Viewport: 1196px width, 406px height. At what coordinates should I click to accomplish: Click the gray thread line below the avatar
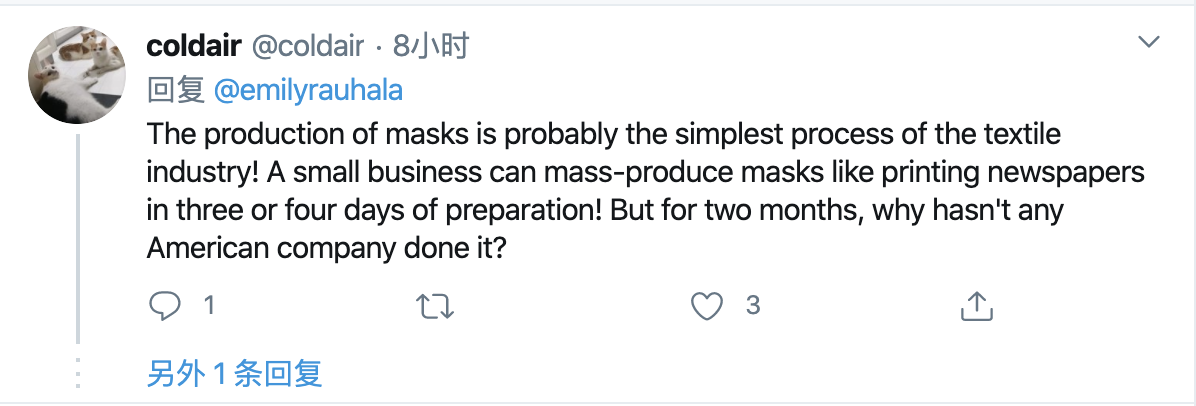pos(79,240)
